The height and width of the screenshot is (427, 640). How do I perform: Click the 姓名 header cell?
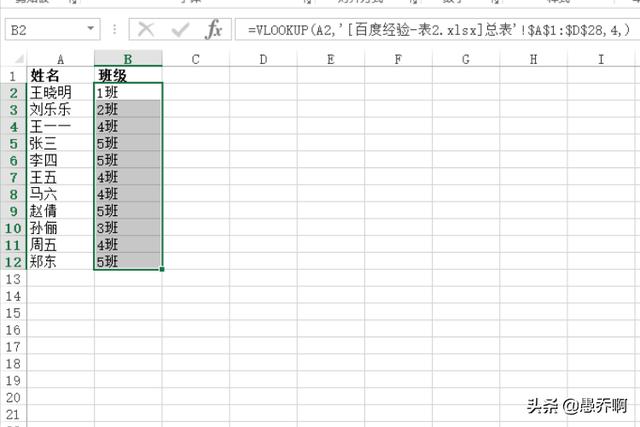60,76
